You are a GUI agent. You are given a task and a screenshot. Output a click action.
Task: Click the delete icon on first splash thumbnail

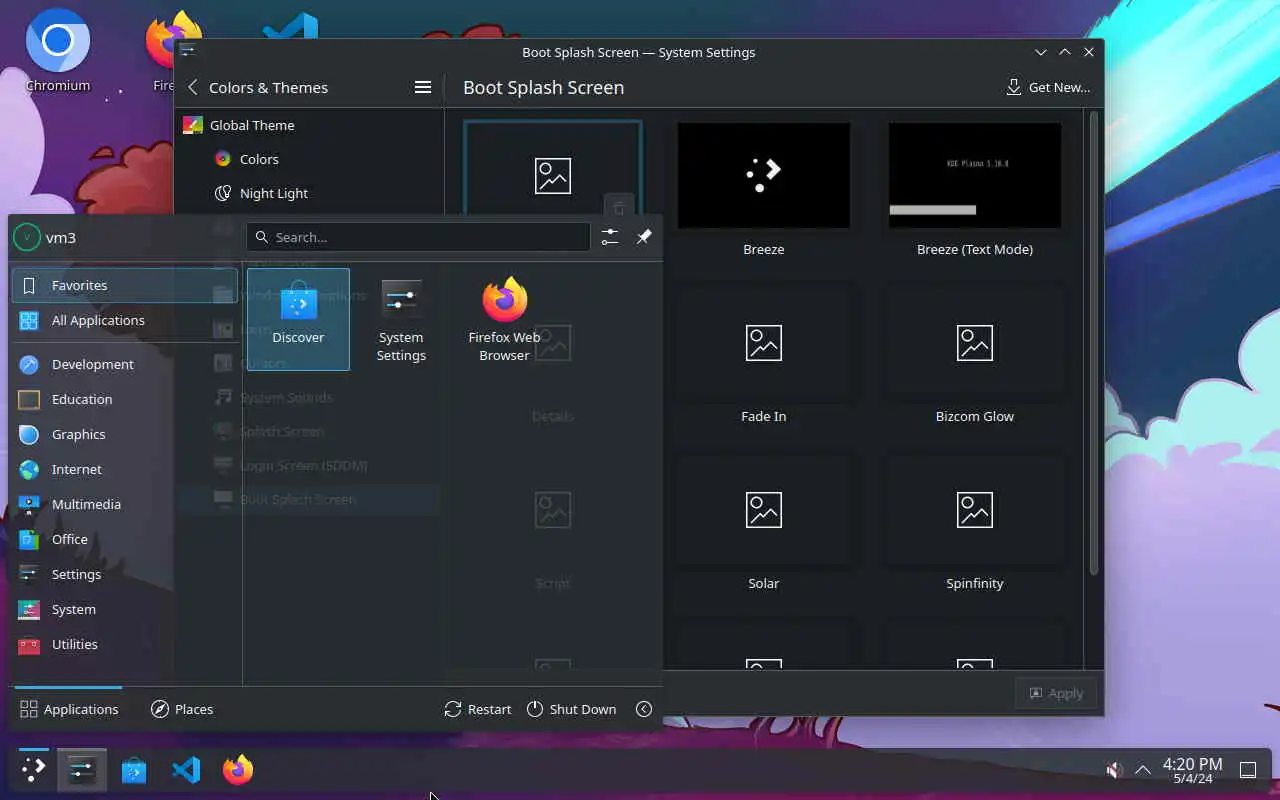pyautogui.click(x=619, y=208)
